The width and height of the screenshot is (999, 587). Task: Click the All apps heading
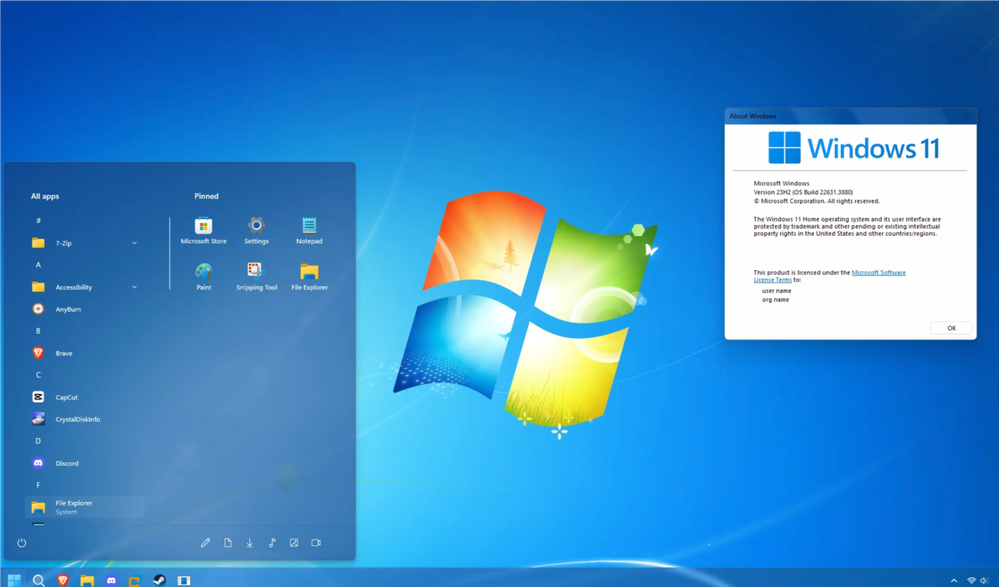pos(45,196)
